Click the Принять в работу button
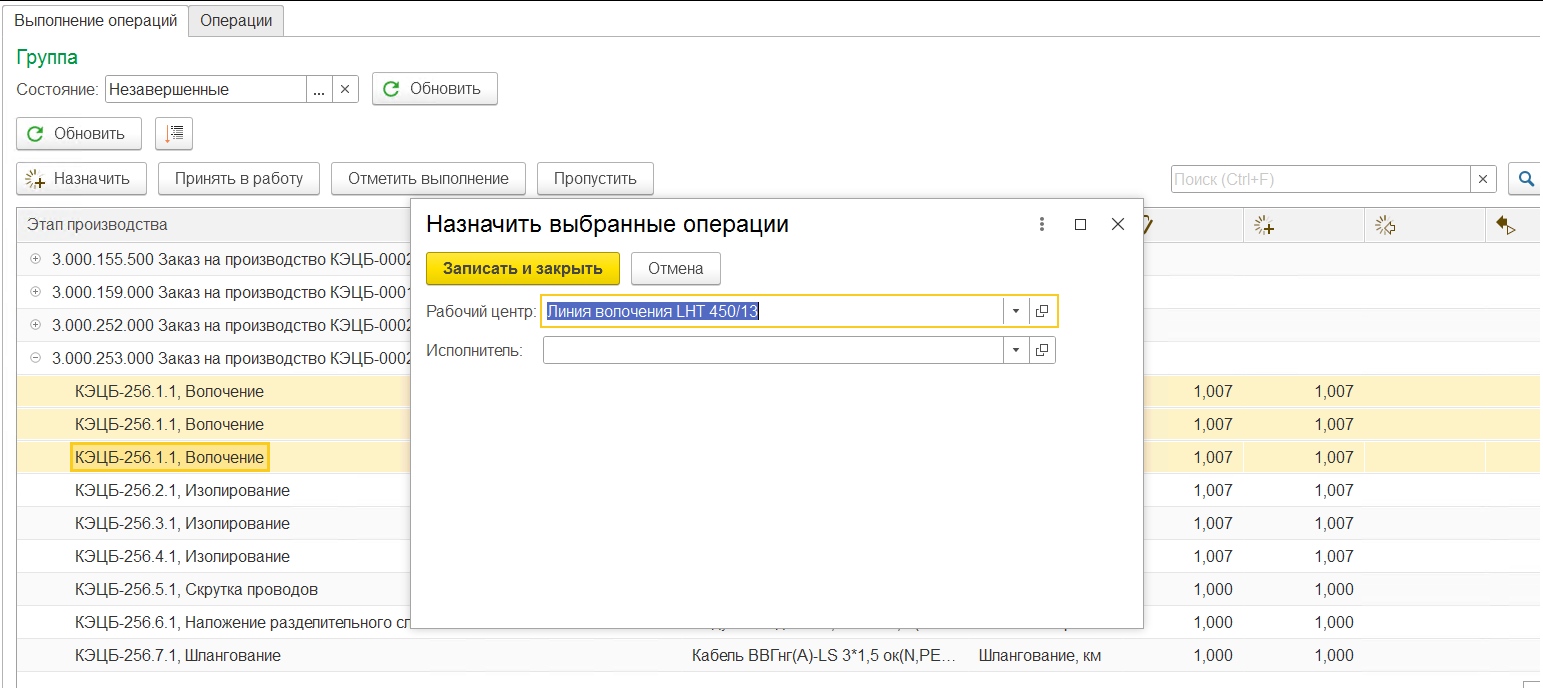Viewport: 1543px width, 688px height. pos(239,178)
